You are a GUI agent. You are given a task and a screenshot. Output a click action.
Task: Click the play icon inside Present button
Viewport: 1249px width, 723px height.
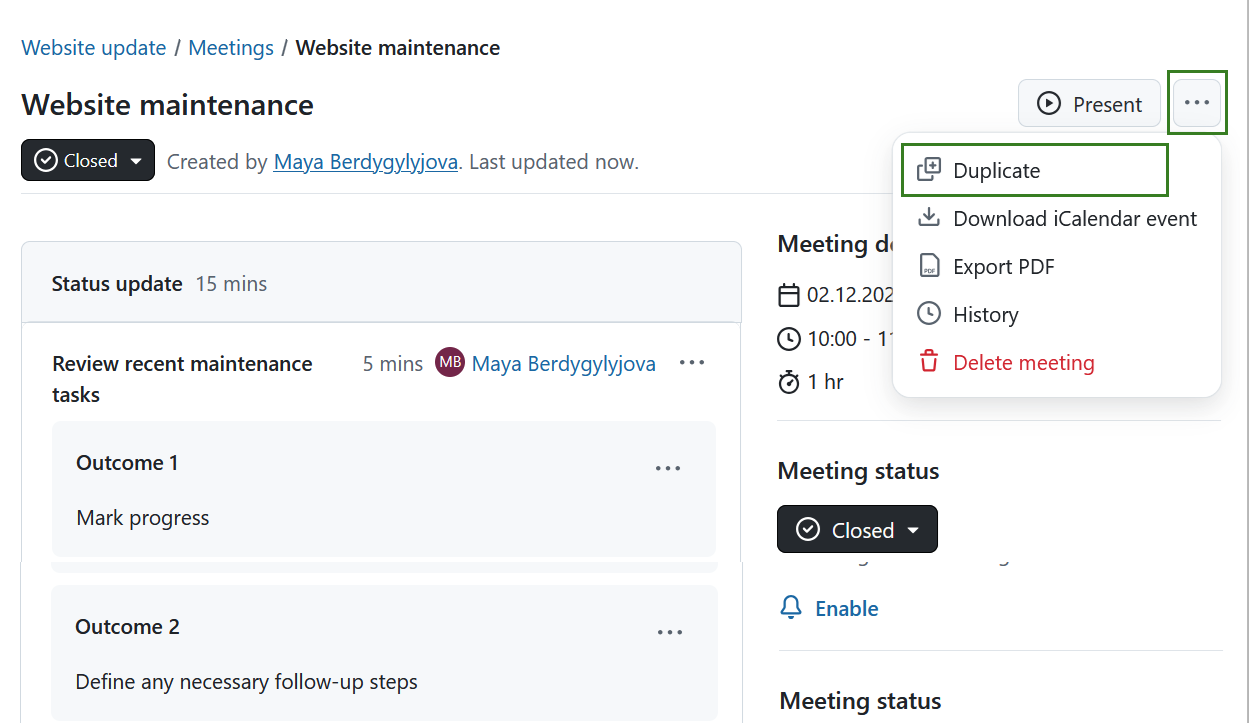tap(1049, 103)
